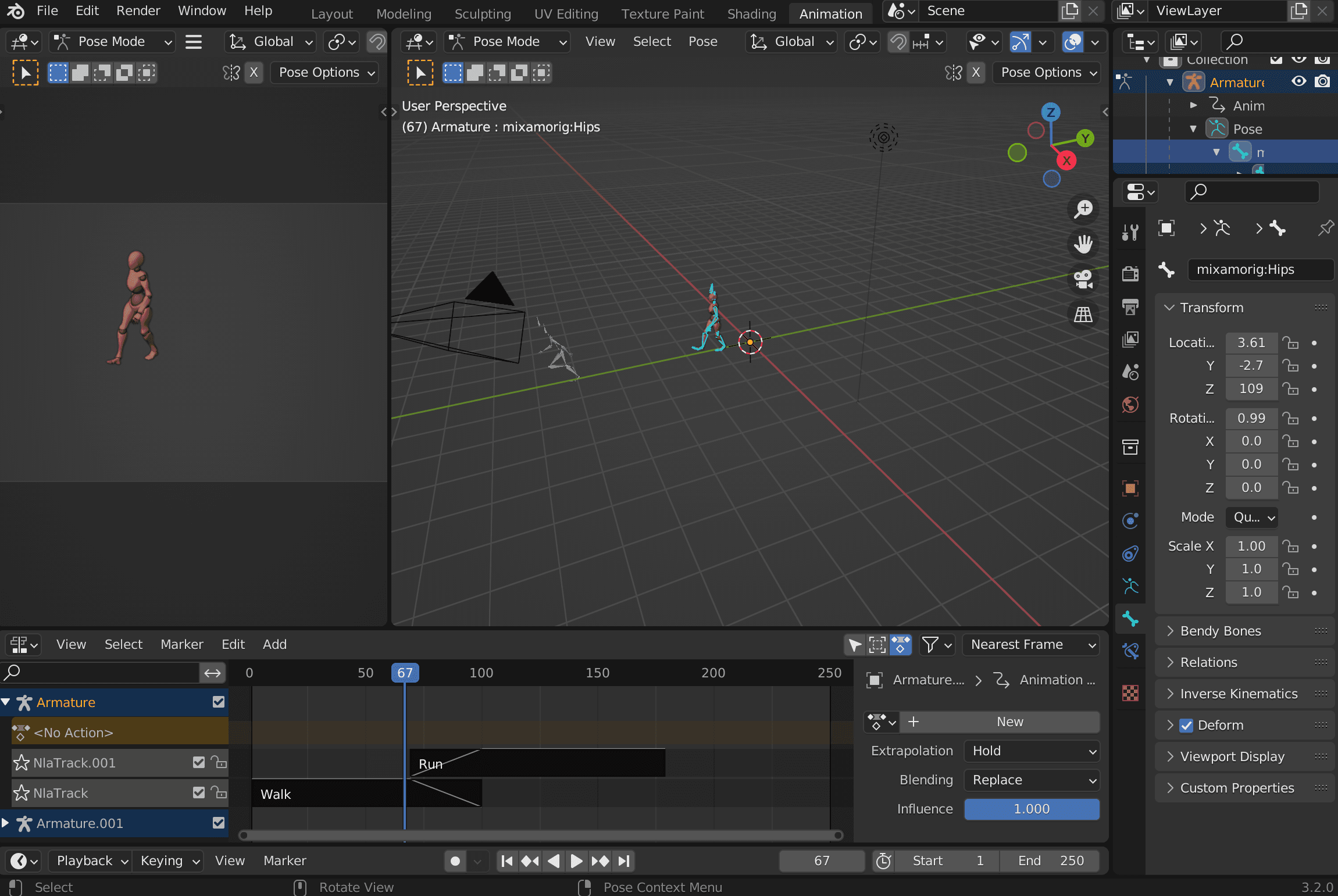This screenshot has width=1338, height=896.
Task: Open Texture properties checker icon
Action: 1130,692
